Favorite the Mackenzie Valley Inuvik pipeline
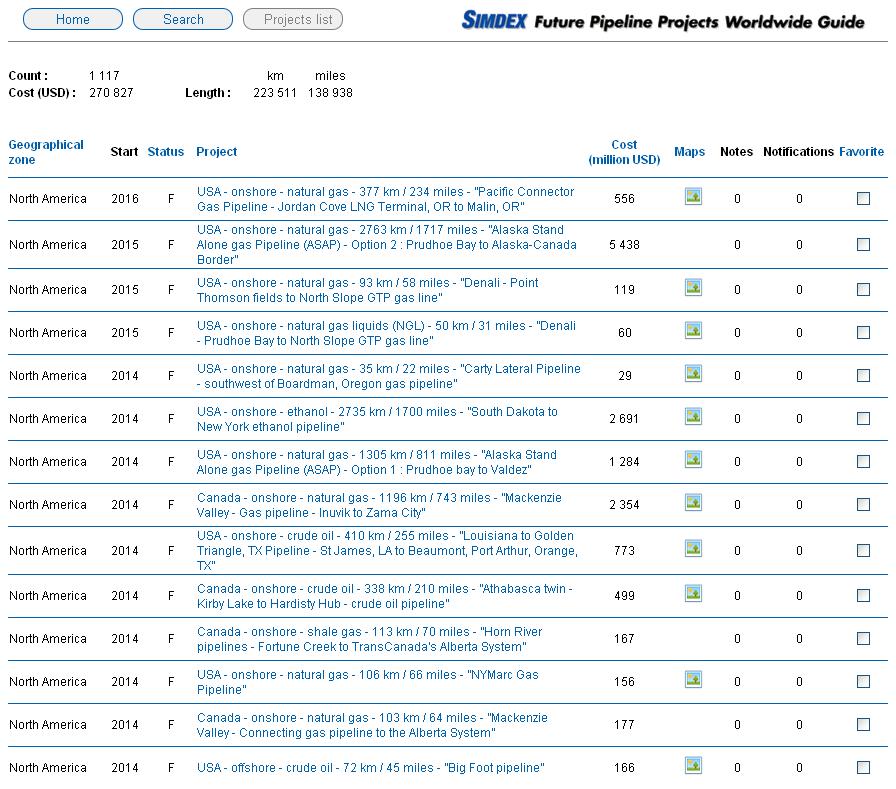The width and height of the screenshot is (896, 789). pos(863,504)
